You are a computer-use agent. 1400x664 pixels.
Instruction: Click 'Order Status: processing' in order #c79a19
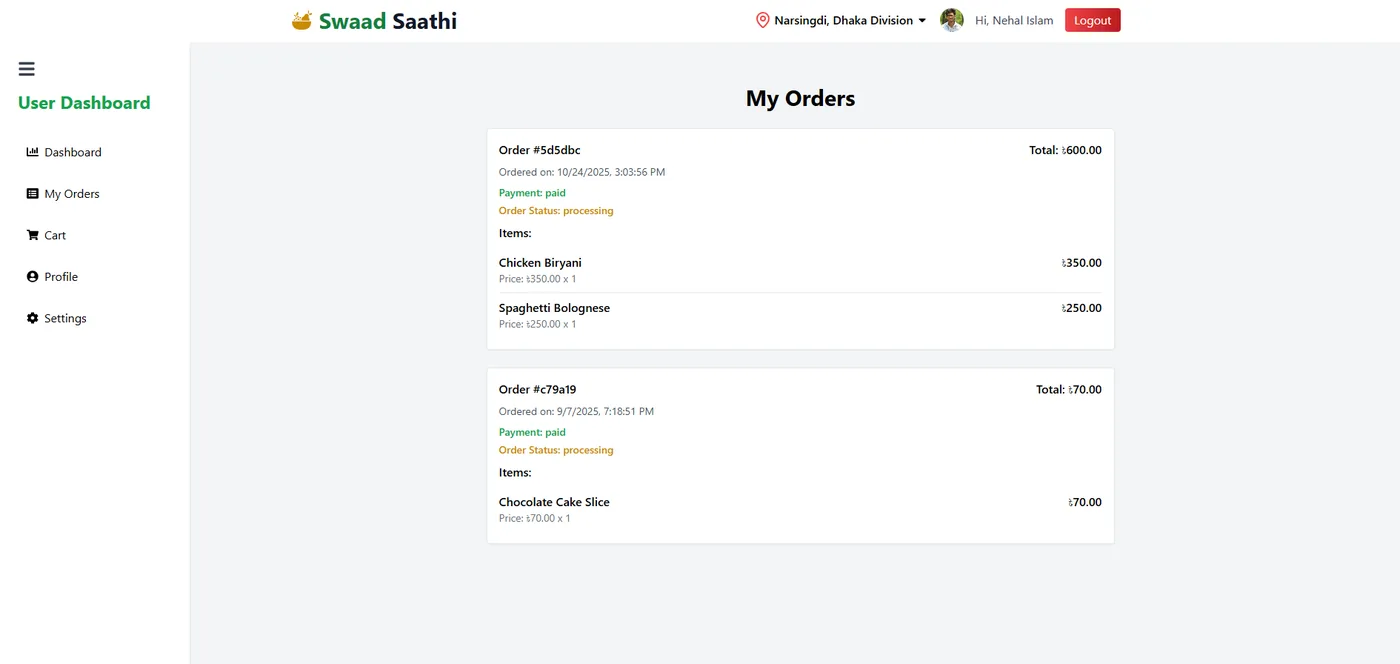(556, 450)
